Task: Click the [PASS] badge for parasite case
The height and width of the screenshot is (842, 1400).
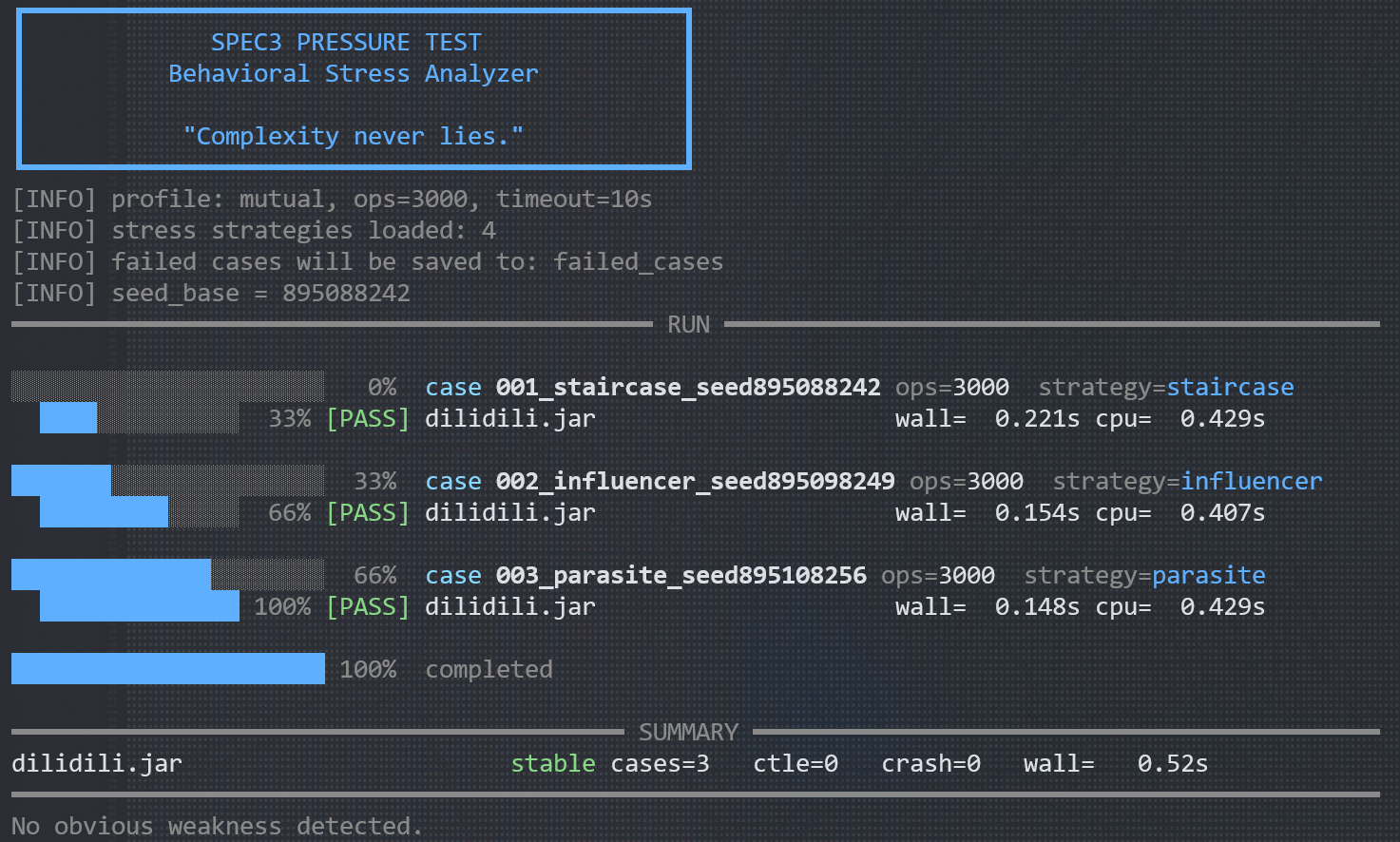Action: [368, 607]
